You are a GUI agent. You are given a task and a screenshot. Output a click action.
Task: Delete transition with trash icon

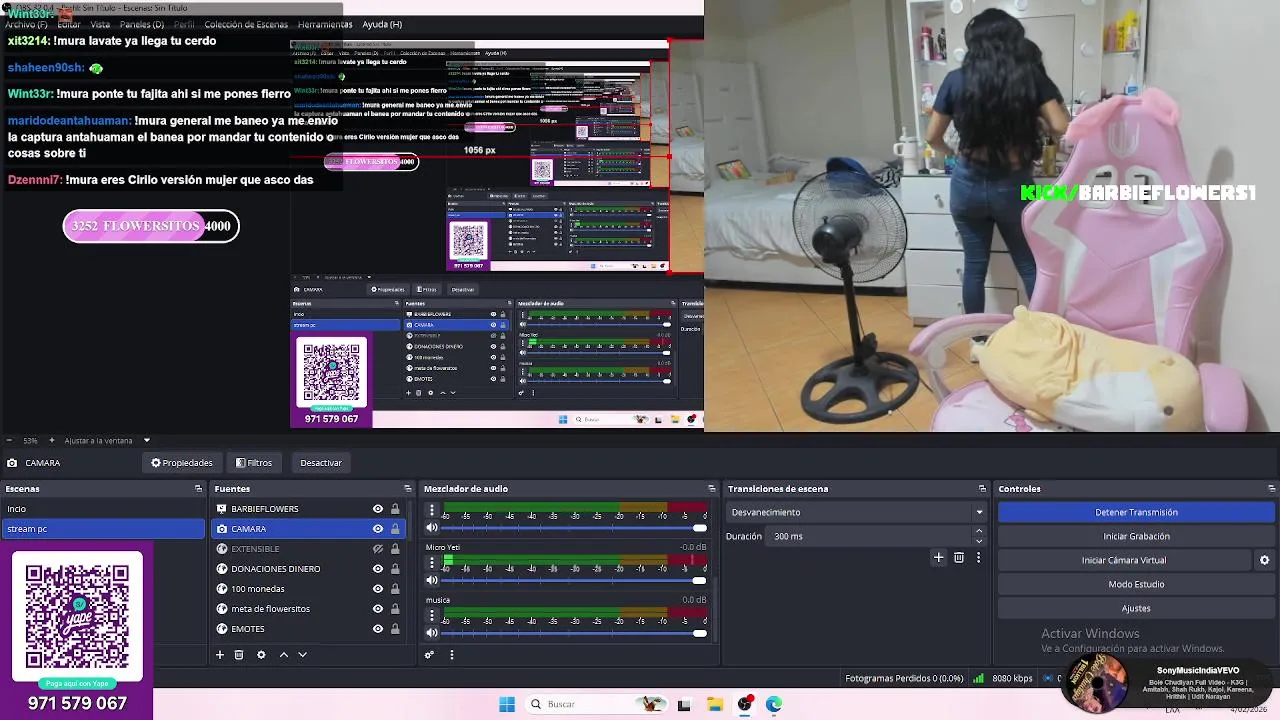(959, 557)
